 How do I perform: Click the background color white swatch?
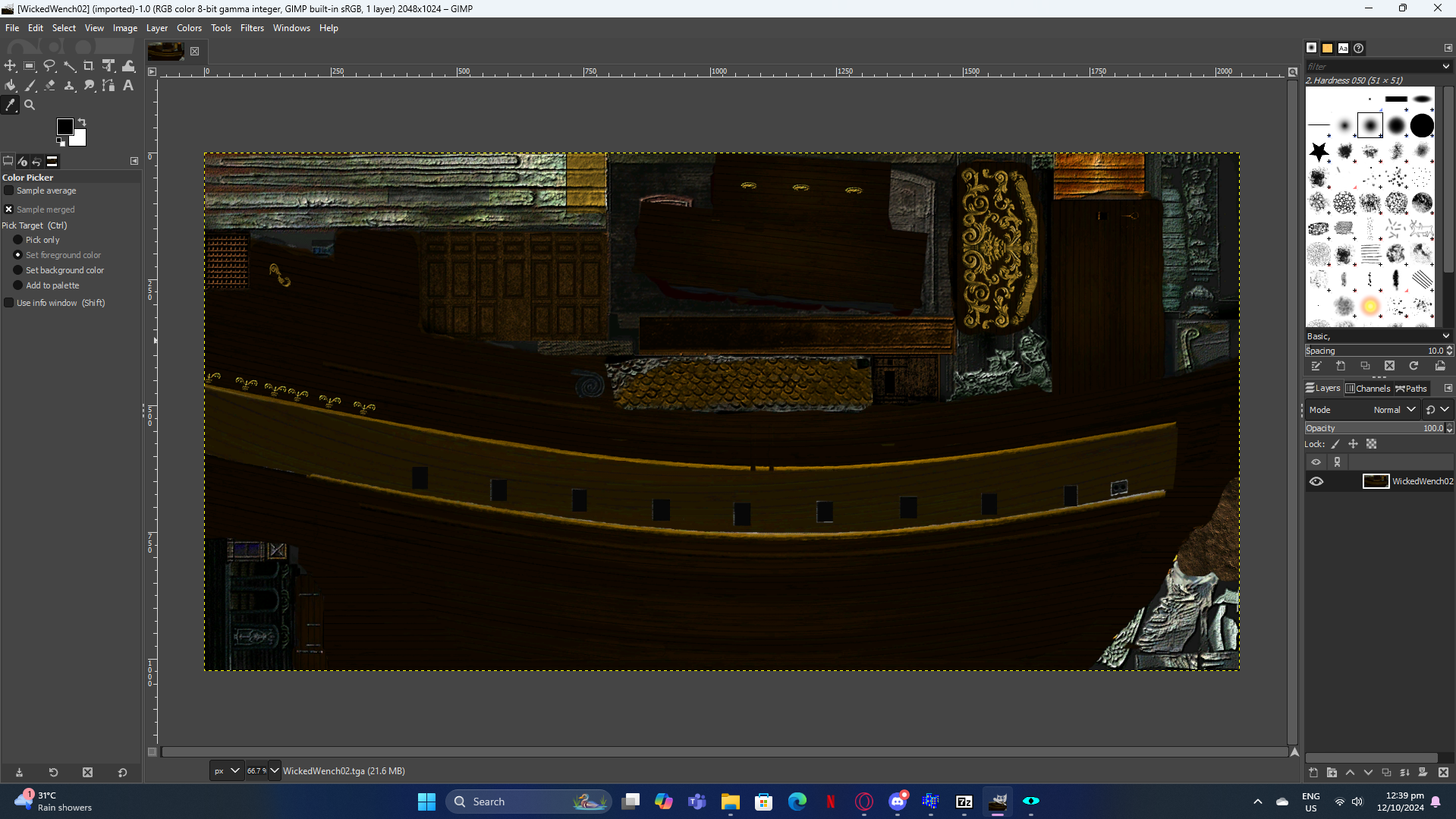80,140
